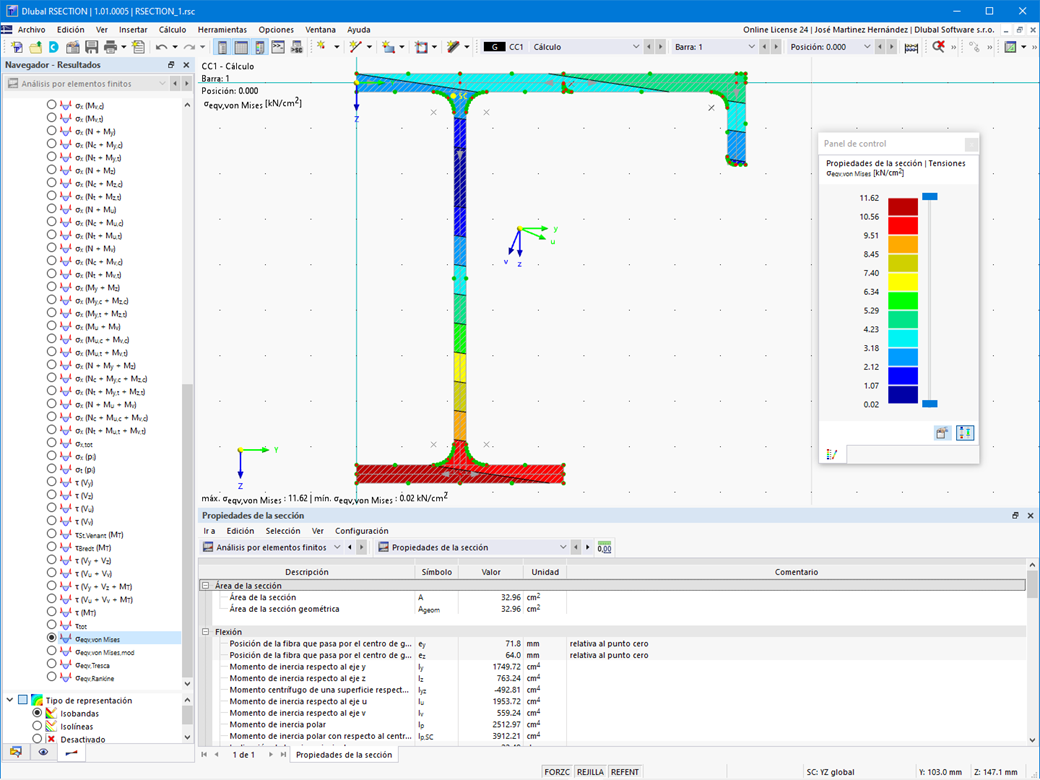Toggle the REJILLA status bar button
The height and width of the screenshot is (780, 1040).
590,772
